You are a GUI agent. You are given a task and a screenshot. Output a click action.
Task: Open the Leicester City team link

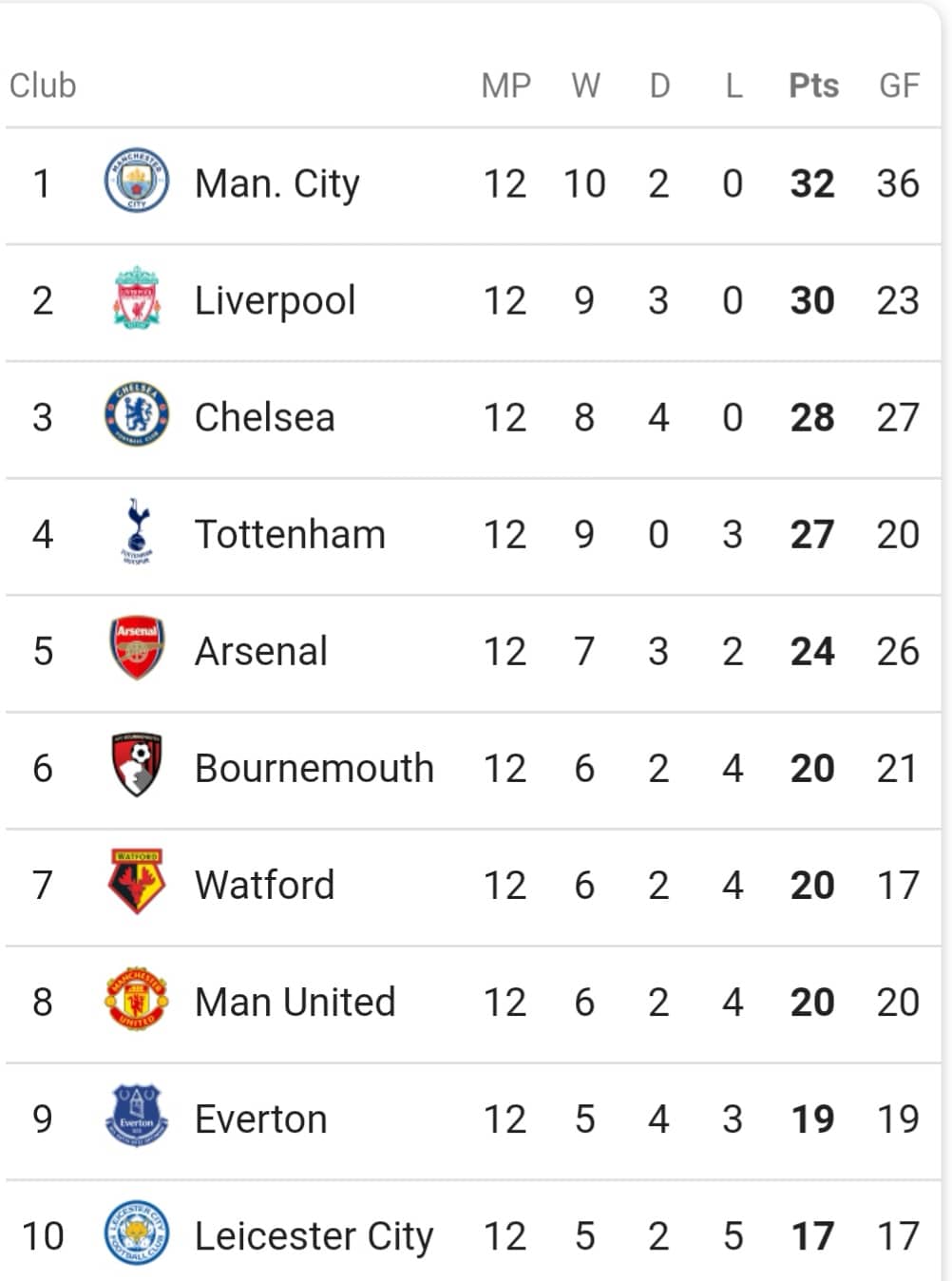pos(314,1236)
